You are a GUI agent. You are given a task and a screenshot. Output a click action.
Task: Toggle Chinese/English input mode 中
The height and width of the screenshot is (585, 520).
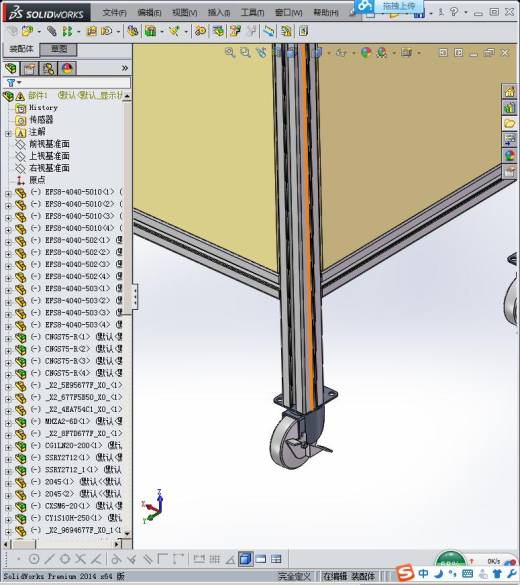423,573
